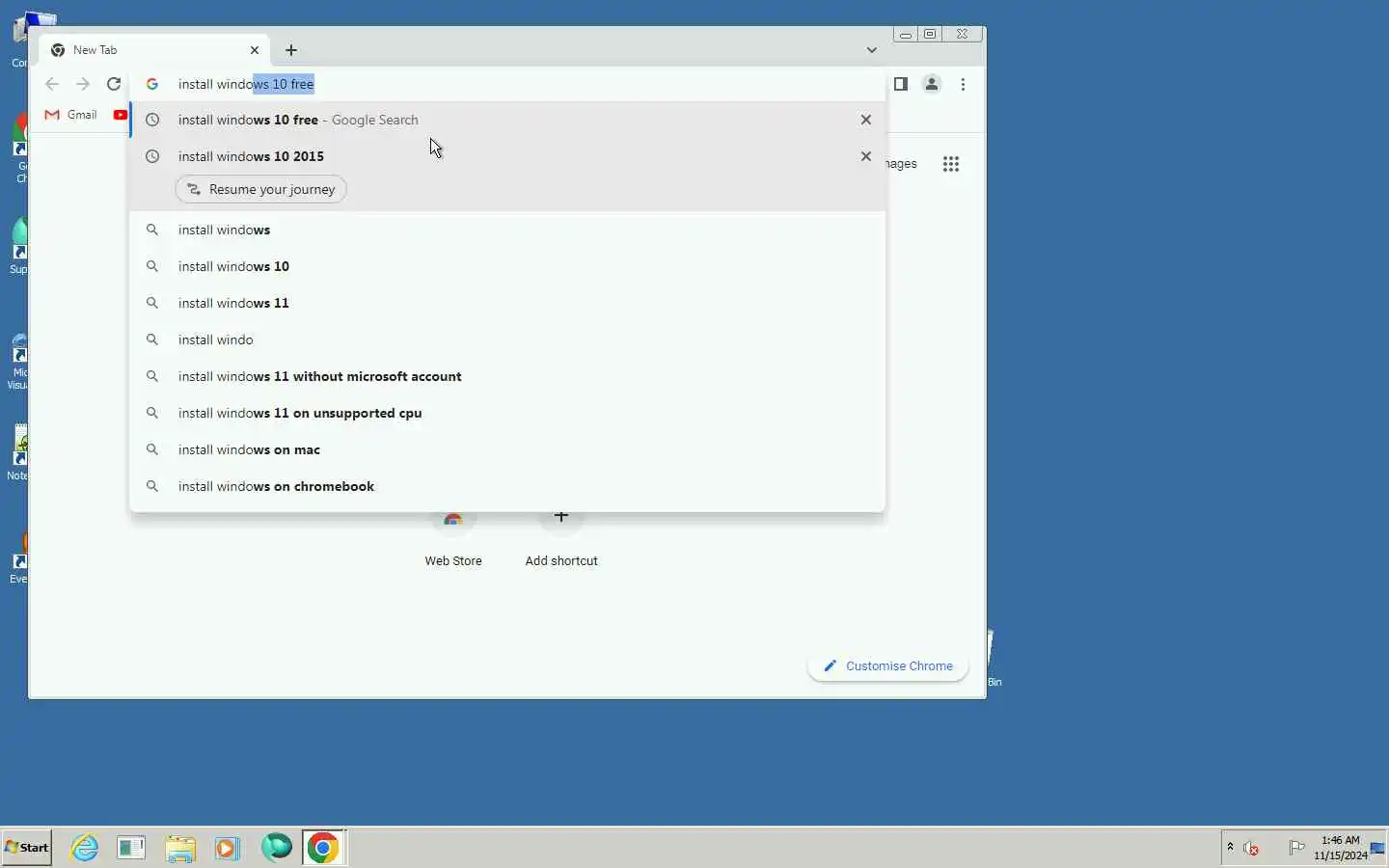1389x868 pixels.
Task: Choose the suggestion 'install windows 10'
Action: click(507, 266)
